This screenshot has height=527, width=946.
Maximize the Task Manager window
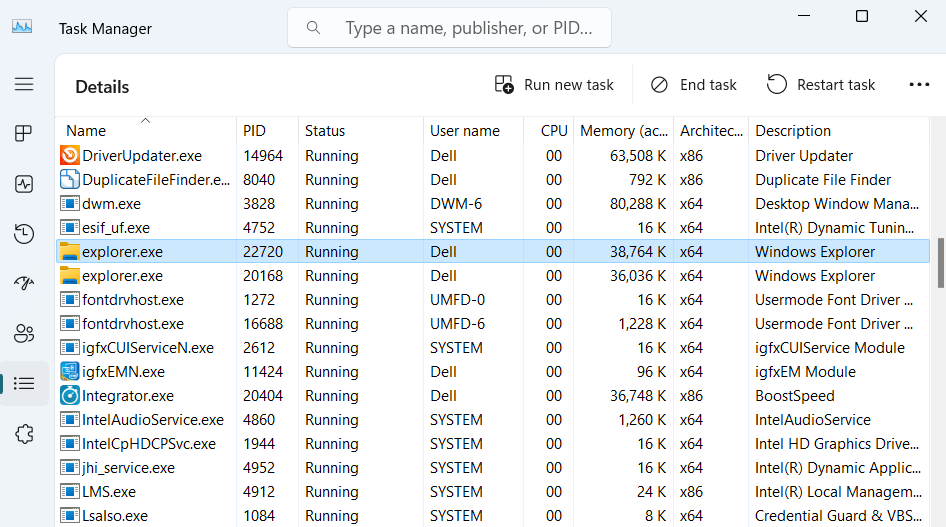(x=862, y=16)
